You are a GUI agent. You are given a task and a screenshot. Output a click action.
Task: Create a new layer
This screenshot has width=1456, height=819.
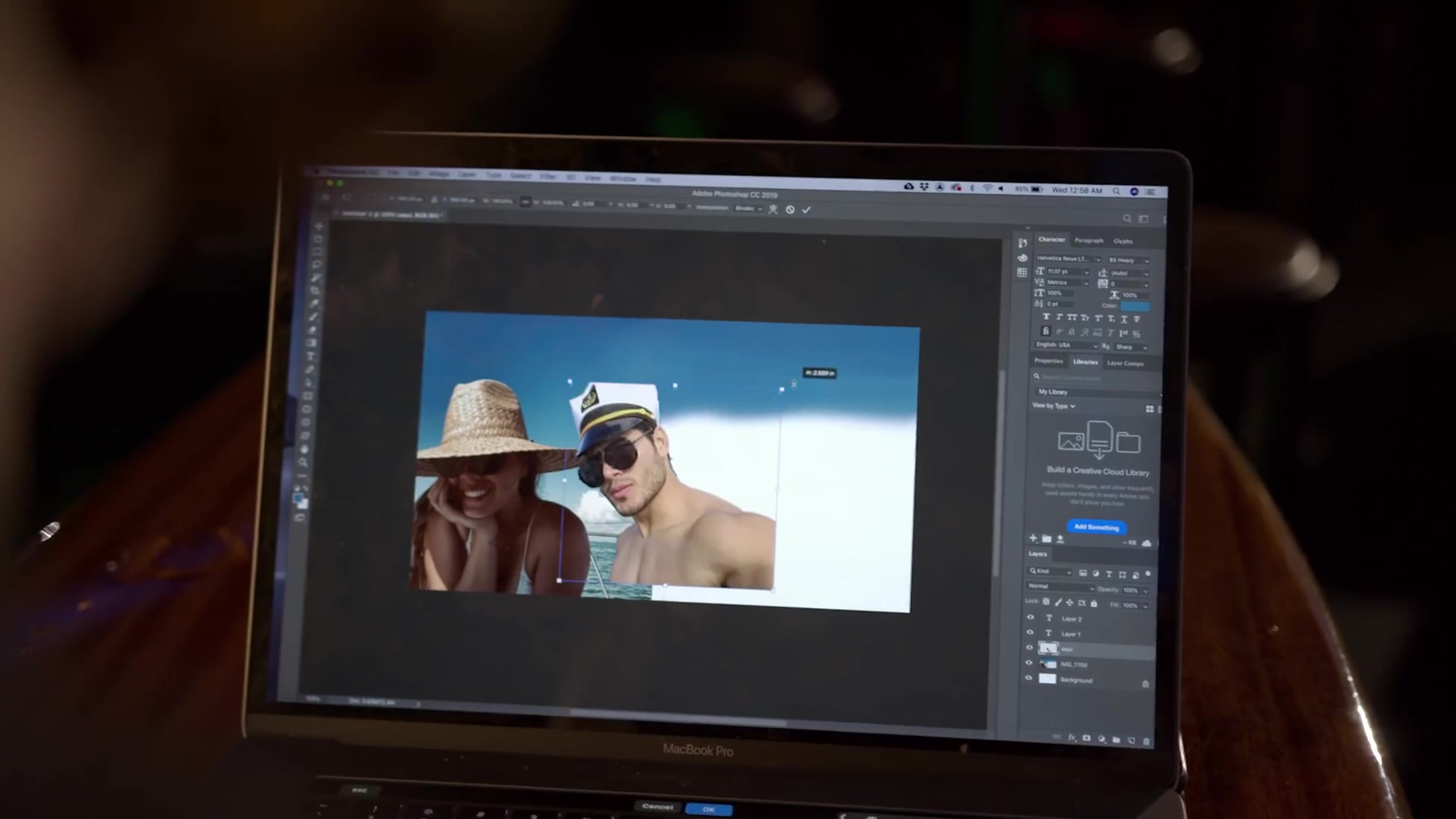click(1131, 741)
